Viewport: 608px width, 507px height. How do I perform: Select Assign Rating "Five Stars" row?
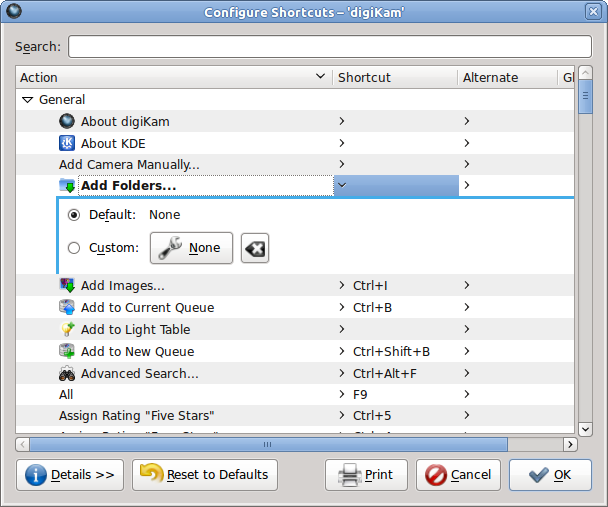click(295, 416)
